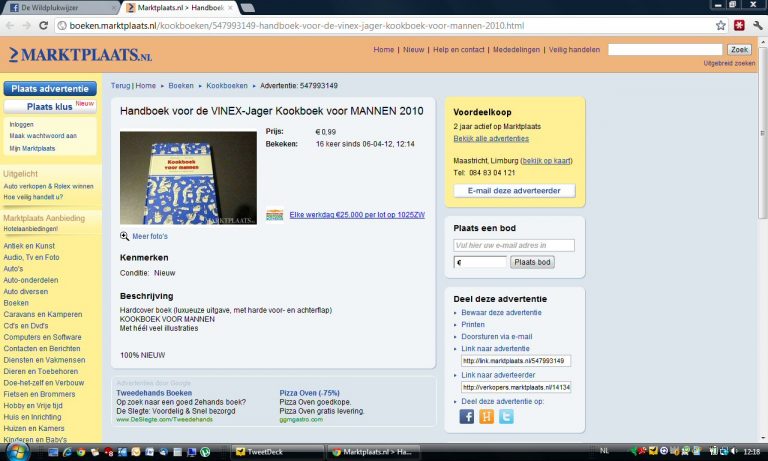The width and height of the screenshot is (768, 461).
Task: Open the bekijk op kaart link
Action: point(546,161)
